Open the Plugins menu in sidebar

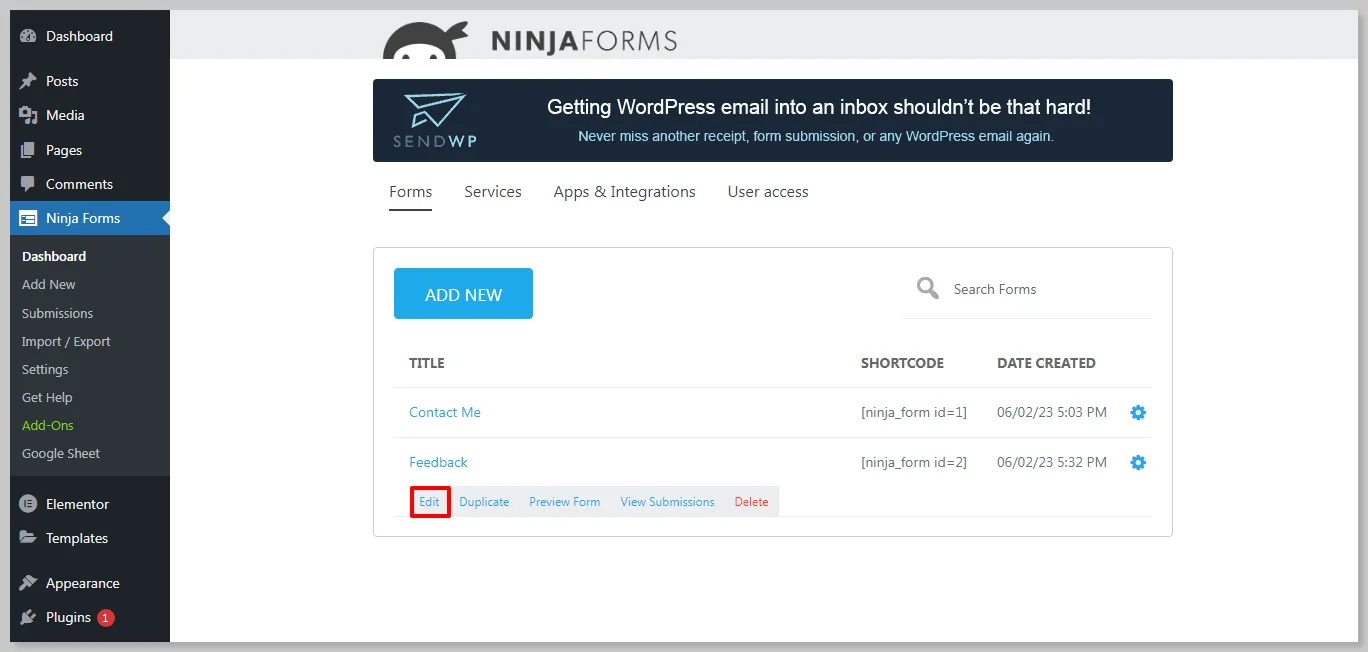click(x=68, y=617)
